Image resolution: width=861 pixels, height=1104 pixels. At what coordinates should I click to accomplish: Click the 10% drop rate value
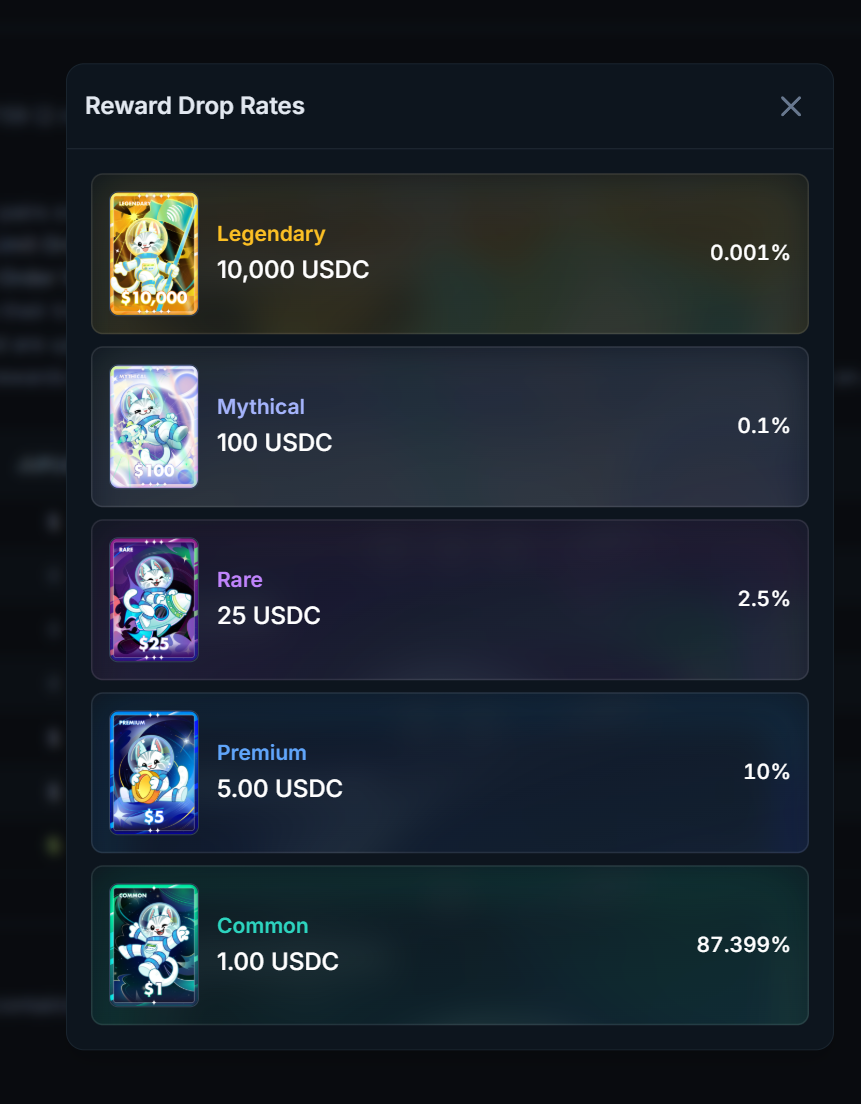tap(767, 772)
